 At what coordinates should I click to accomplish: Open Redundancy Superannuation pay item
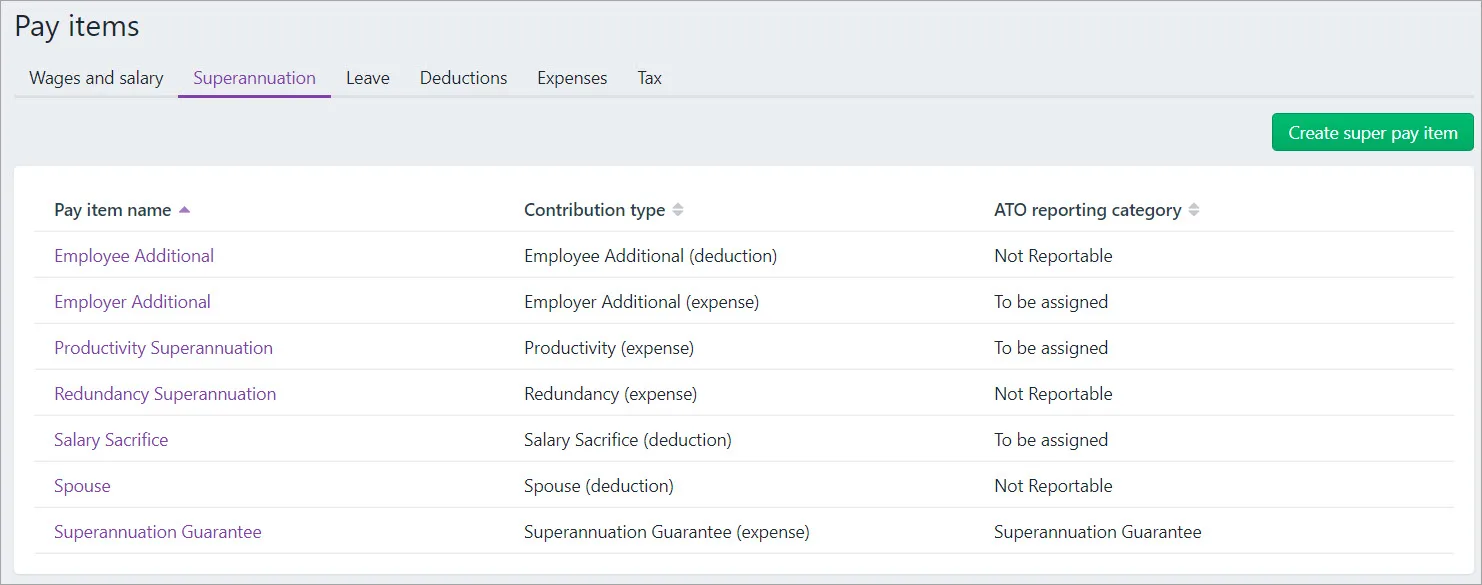(x=165, y=394)
